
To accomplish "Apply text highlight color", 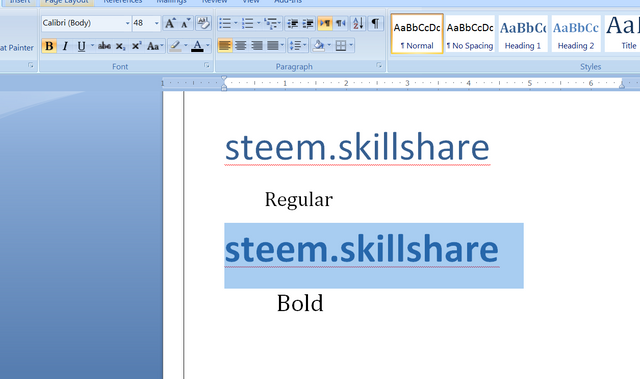I will click(176, 46).
